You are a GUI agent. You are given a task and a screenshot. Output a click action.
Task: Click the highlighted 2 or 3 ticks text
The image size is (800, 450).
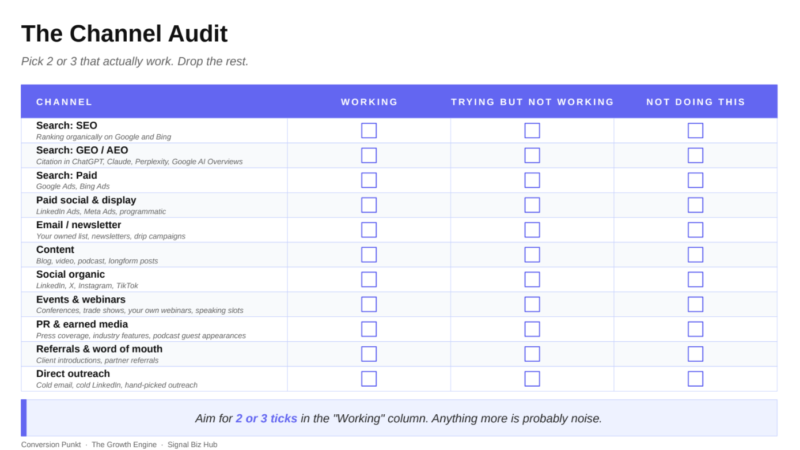[266, 418]
